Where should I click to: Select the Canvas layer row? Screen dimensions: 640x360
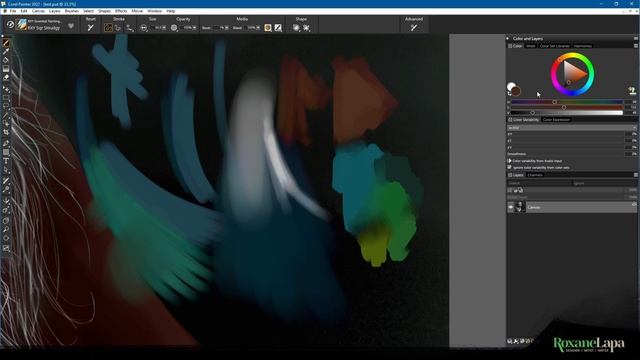pyautogui.click(x=571, y=207)
